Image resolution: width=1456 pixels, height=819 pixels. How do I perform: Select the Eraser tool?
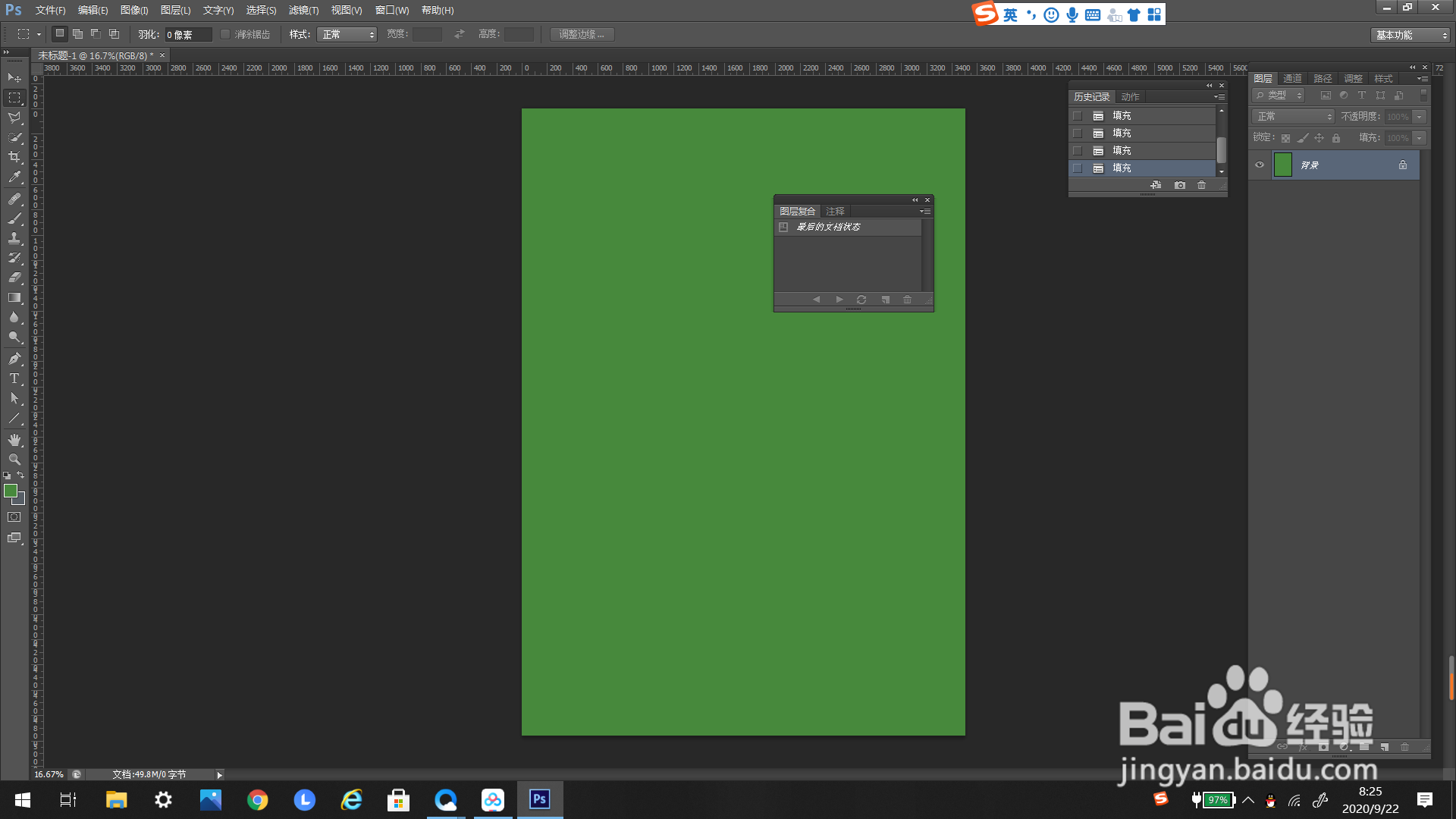point(14,278)
